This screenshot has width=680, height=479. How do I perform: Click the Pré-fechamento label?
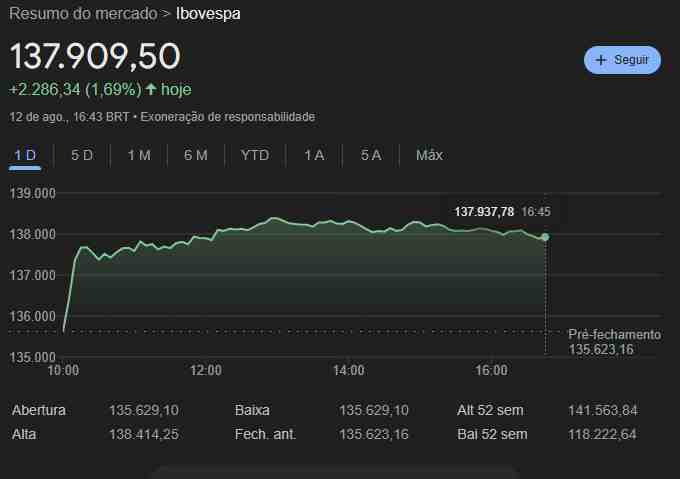point(615,335)
